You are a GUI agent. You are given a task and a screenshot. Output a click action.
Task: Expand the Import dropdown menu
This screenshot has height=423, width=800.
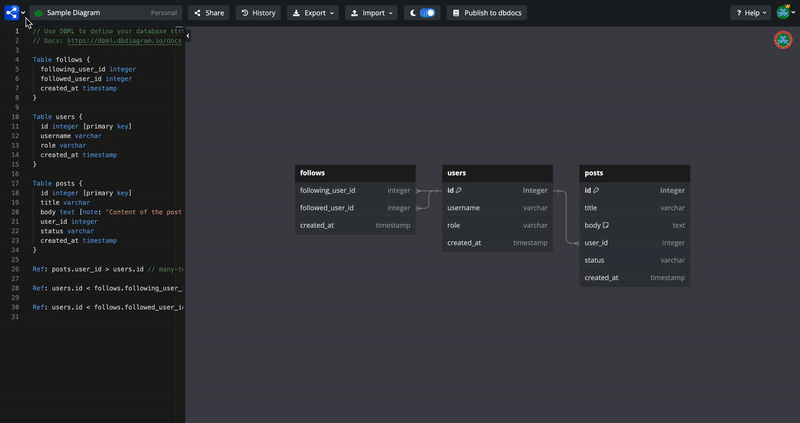click(371, 13)
